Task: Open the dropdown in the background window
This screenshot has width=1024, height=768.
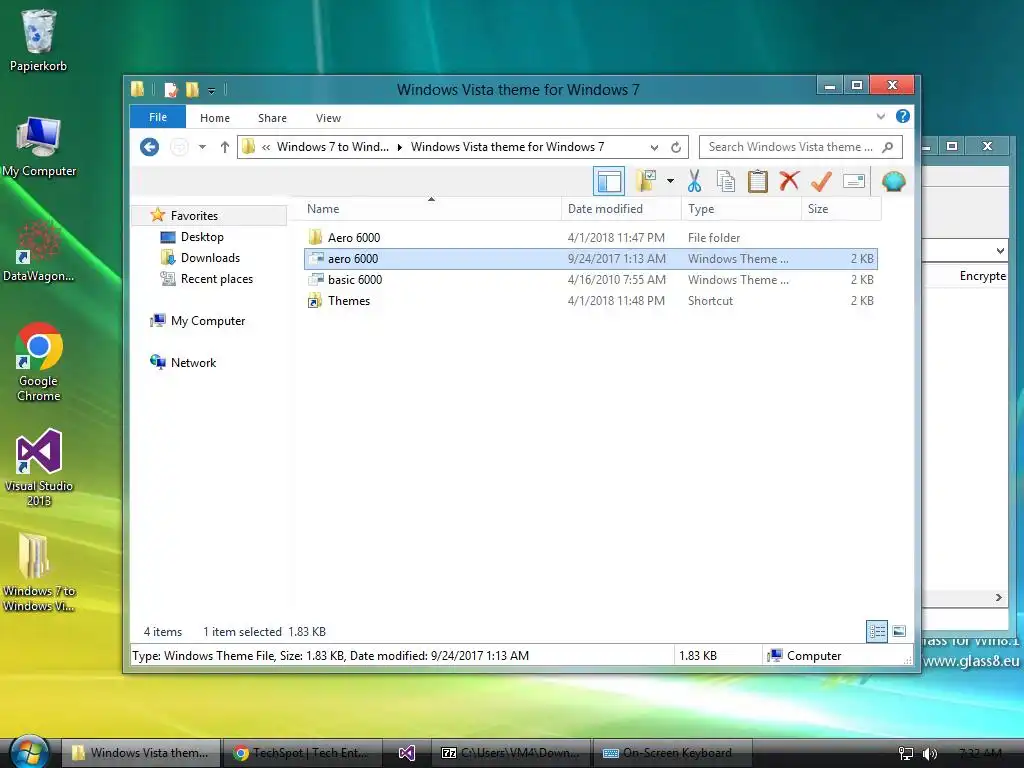Action: [x=1000, y=251]
